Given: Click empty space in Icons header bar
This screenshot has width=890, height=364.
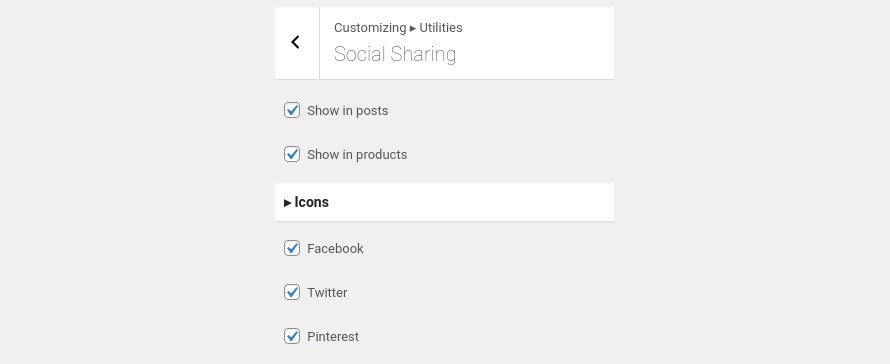Looking at the screenshot, I should [x=471, y=202].
